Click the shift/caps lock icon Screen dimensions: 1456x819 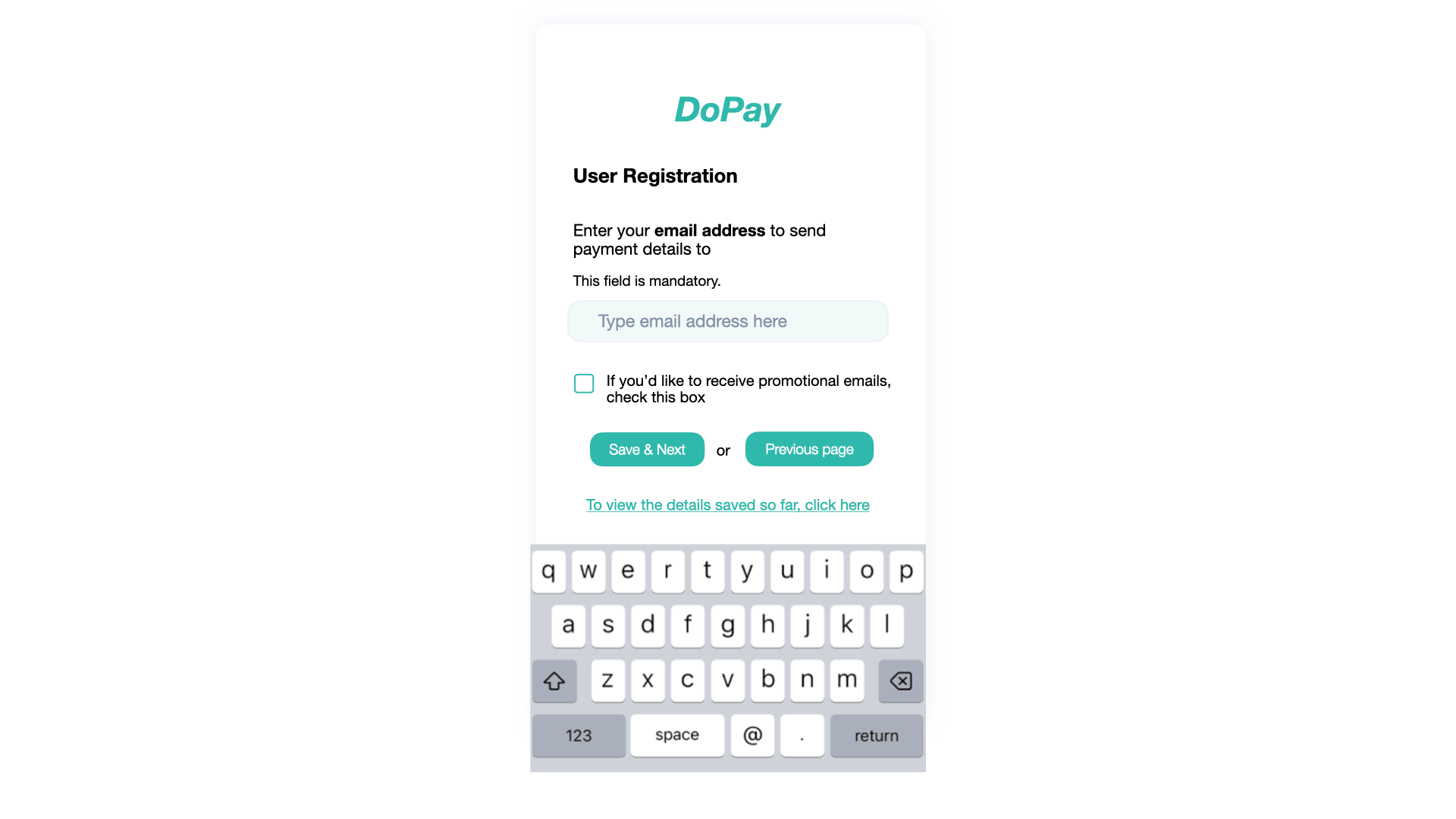pyautogui.click(x=554, y=680)
